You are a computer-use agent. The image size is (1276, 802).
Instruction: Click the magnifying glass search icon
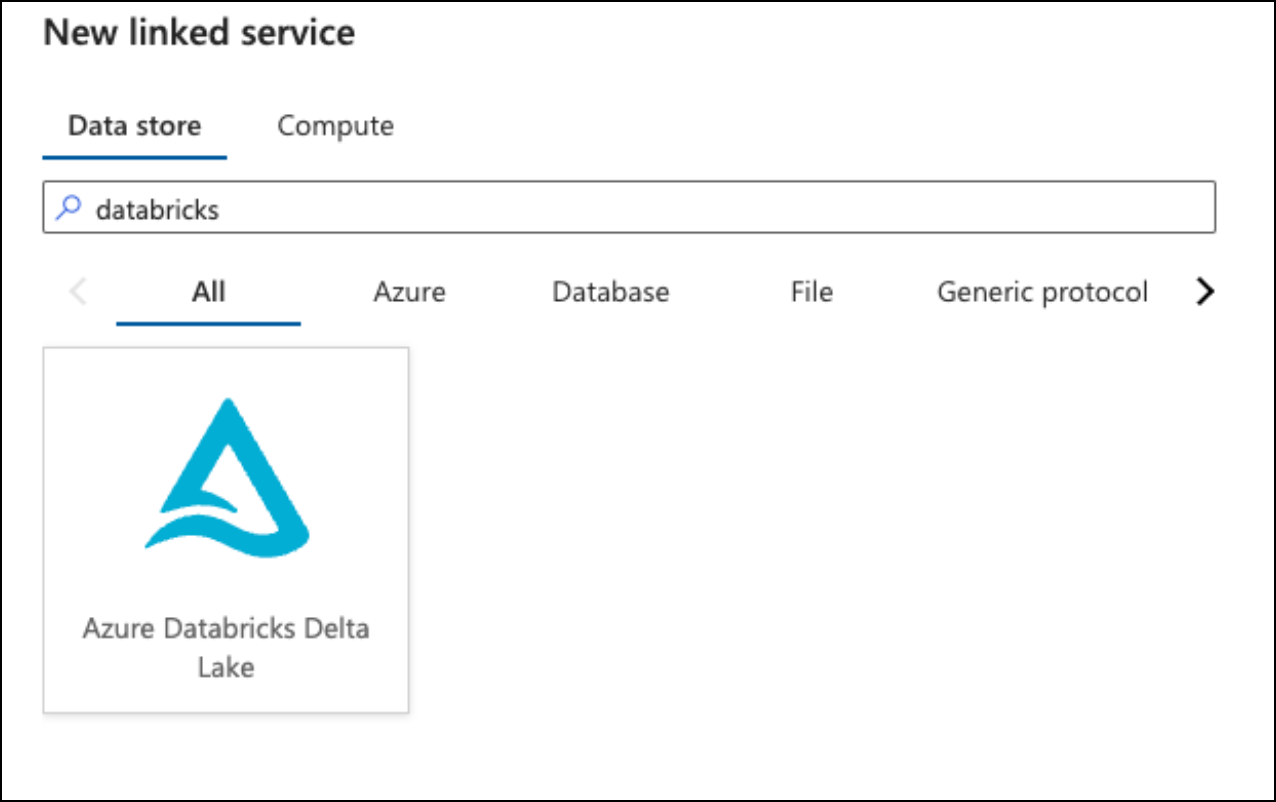click(x=66, y=207)
